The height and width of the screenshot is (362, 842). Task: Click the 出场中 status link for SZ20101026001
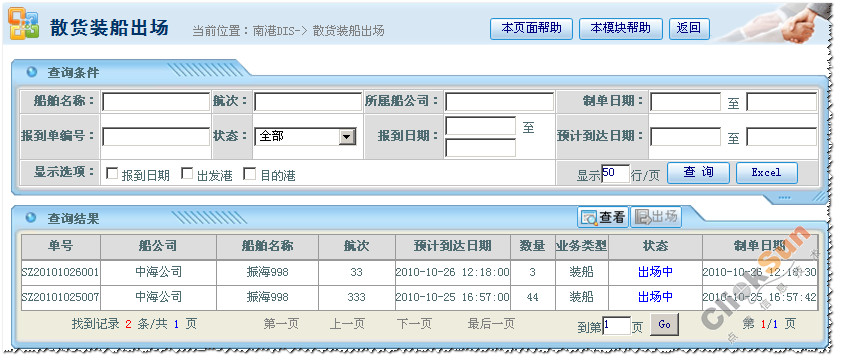[x=655, y=272]
